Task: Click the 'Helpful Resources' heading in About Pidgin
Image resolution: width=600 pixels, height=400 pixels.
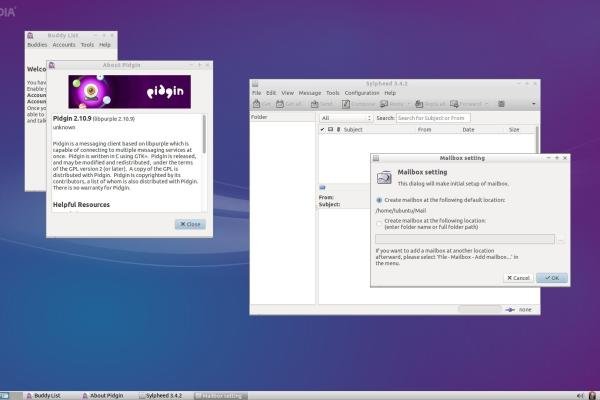Action: [81, 205]
